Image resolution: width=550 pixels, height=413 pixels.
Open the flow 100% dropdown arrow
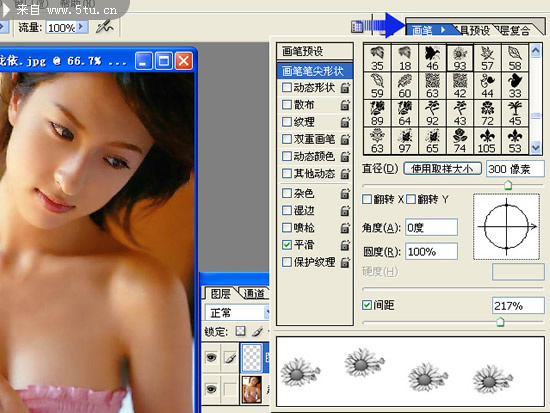pyautogui.click(x=81, y=27)
